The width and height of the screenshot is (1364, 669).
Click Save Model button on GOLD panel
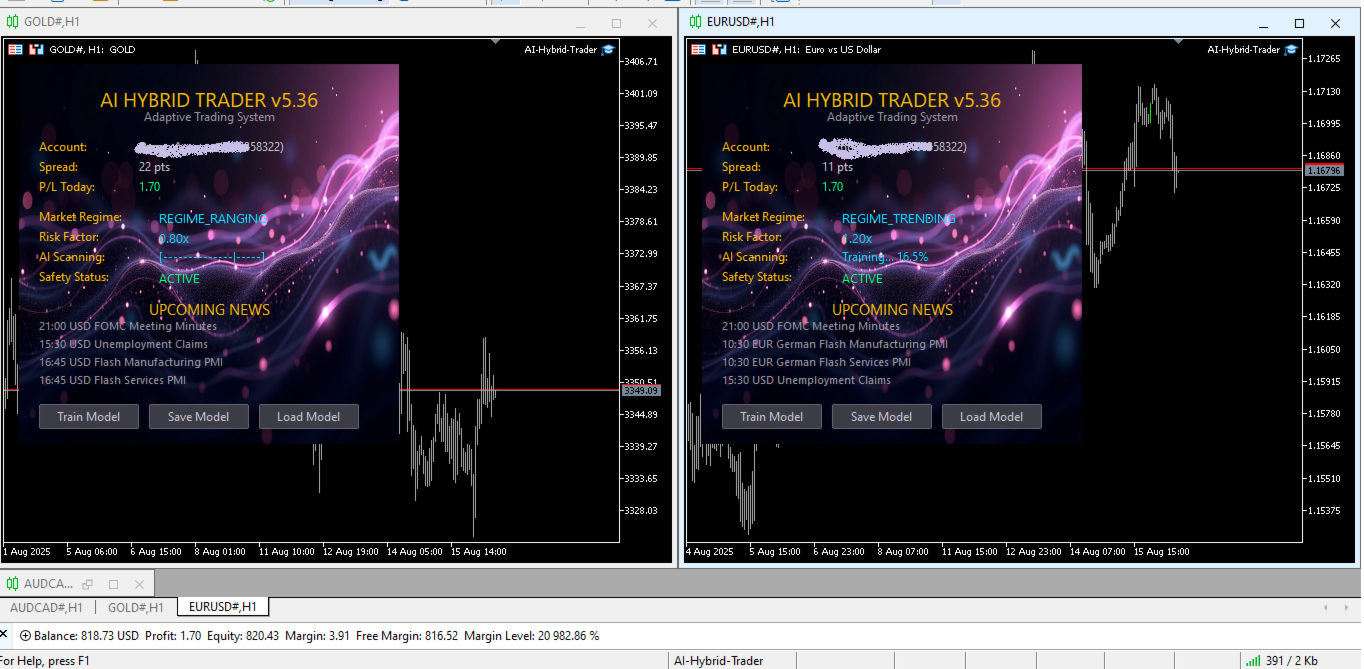tap(198, 416)
